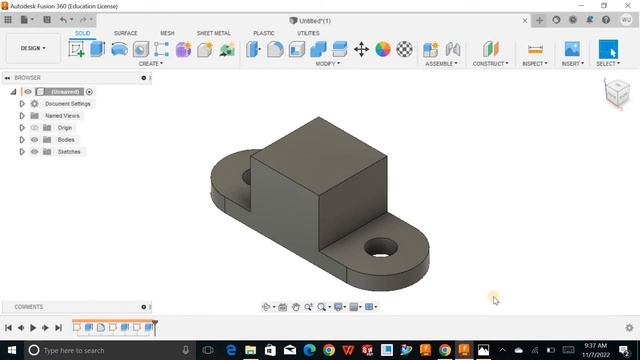Click the ViewCube in the corner
This screenshot has height=360, width=640.
pyautogui.click(x=617, y=93)
